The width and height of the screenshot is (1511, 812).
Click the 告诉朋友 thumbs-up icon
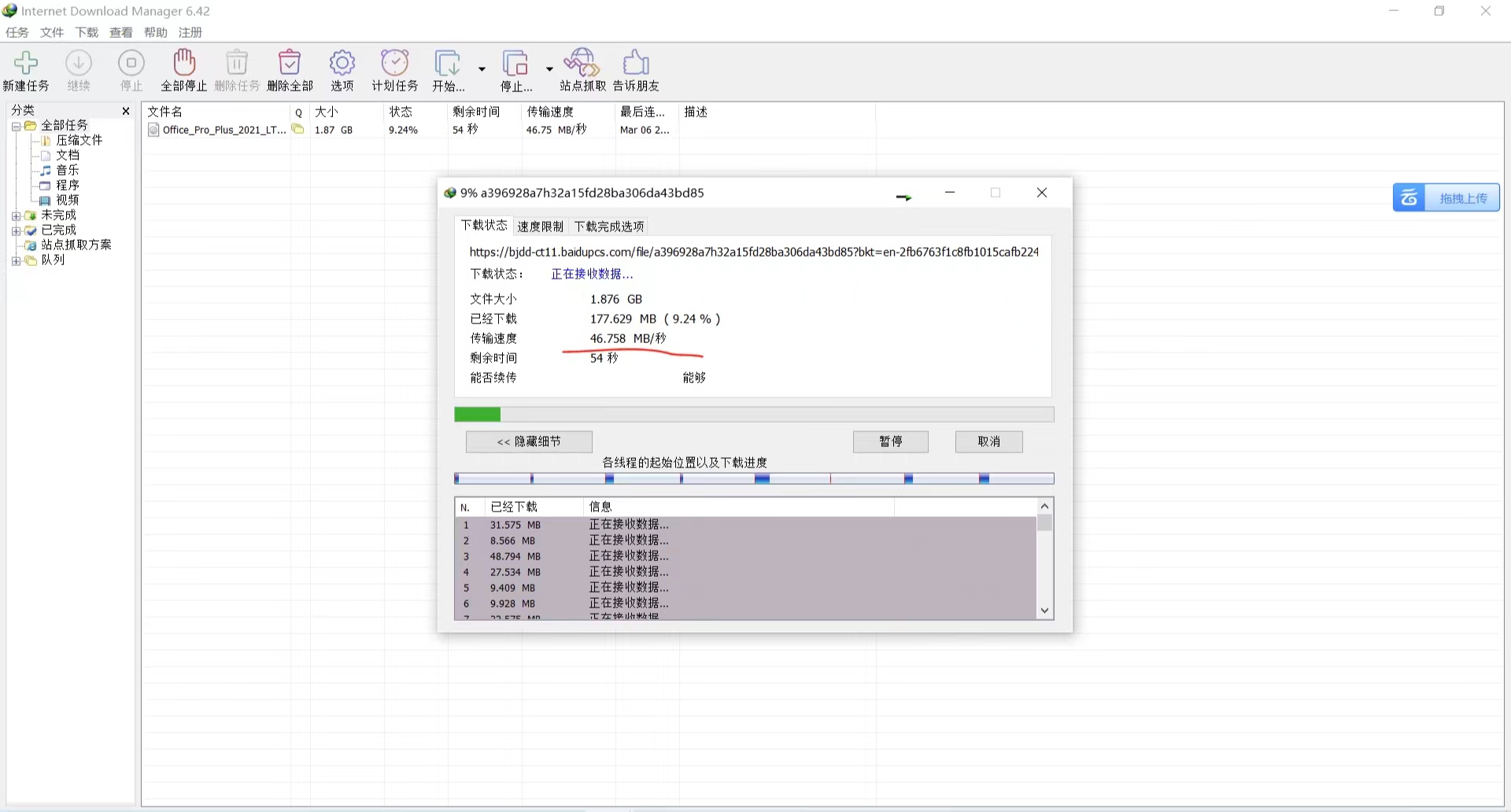click(x=636, y=63)
